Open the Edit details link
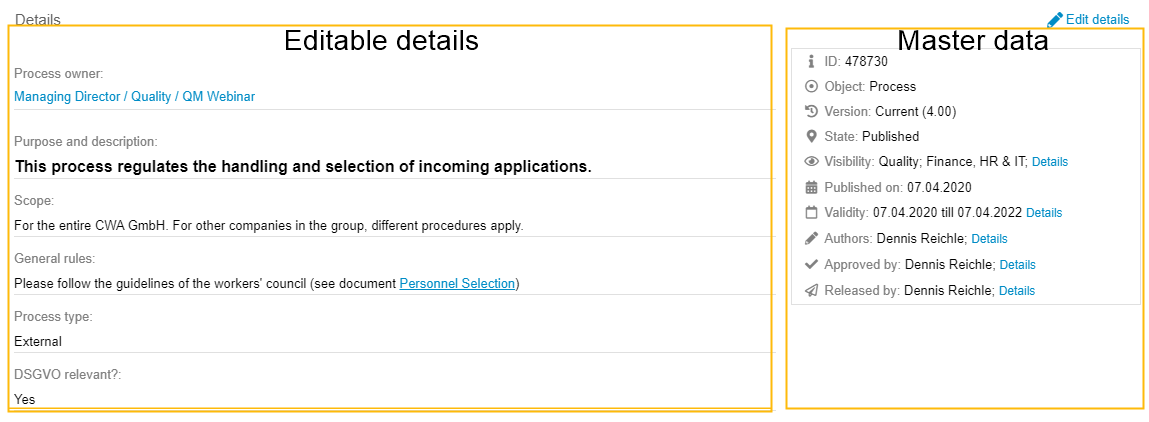 click(1097, 20)
